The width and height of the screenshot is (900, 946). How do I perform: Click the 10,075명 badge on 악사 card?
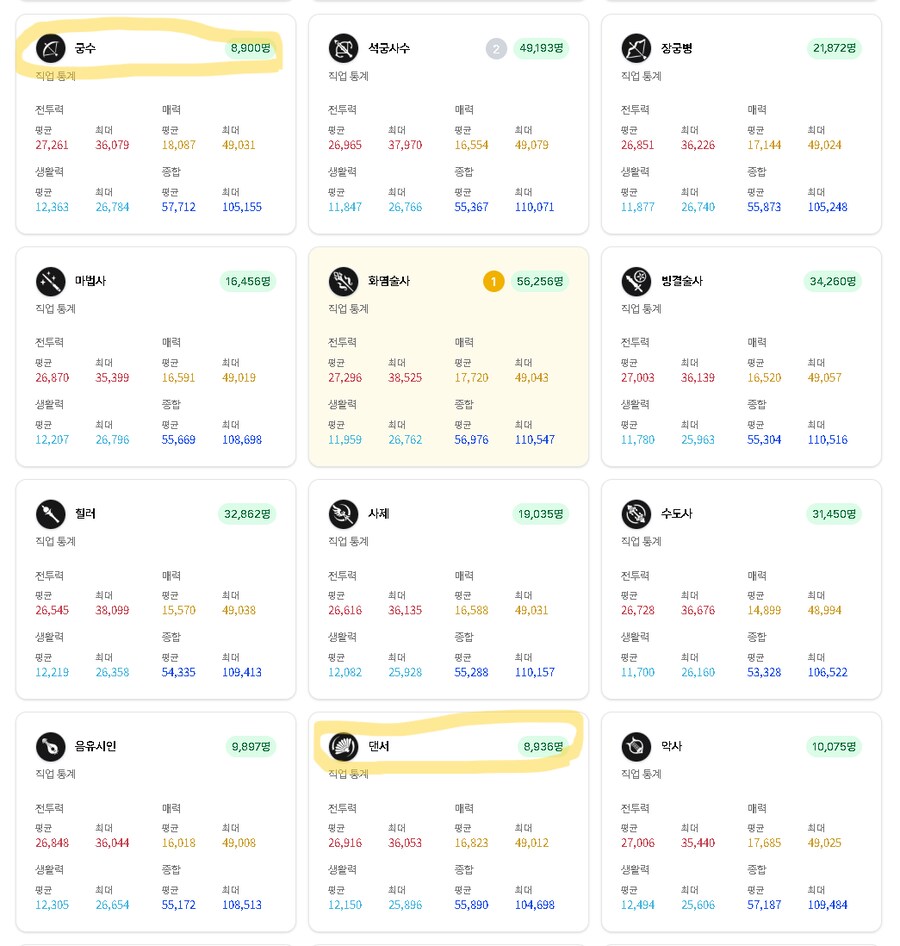(x=834, y=746)
